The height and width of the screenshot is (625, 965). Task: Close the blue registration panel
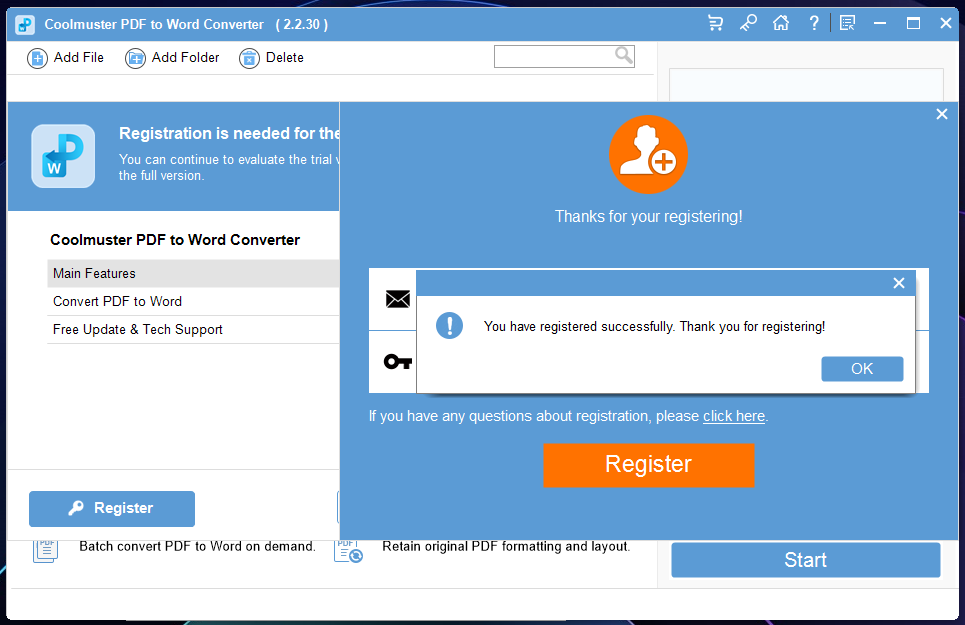coord(942,114)
